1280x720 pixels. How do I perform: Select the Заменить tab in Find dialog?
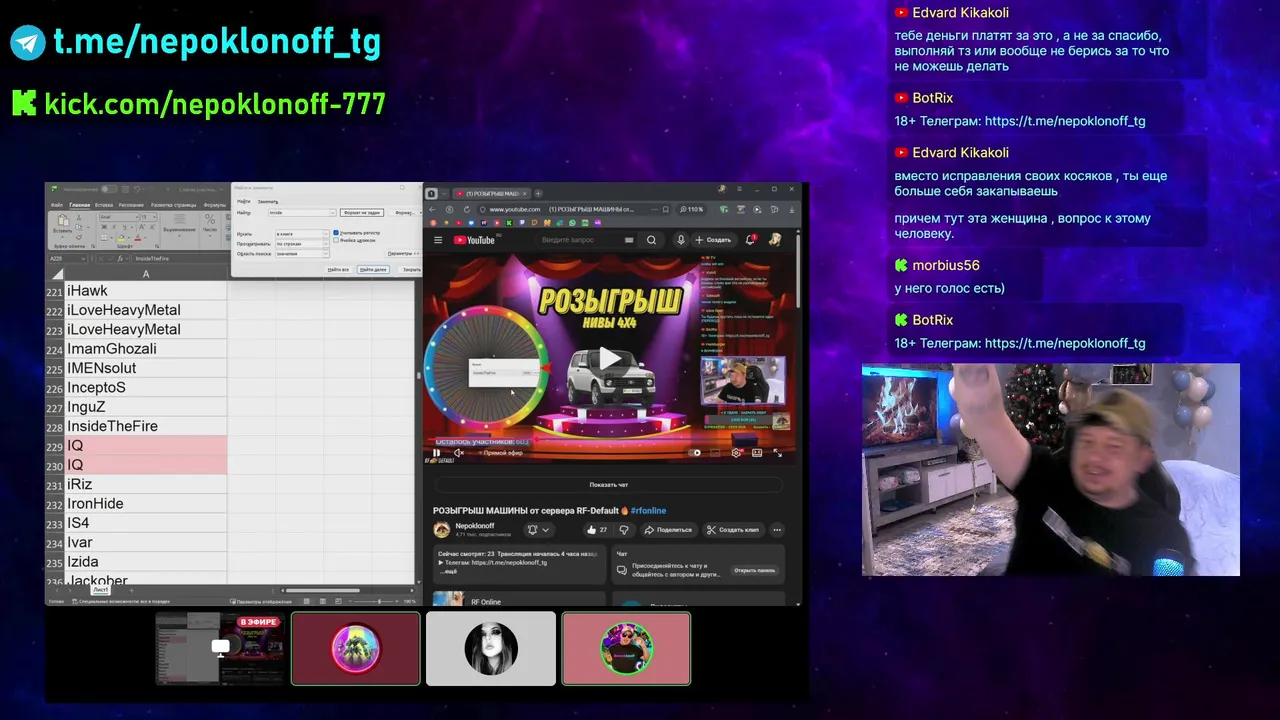click(268, 201)
